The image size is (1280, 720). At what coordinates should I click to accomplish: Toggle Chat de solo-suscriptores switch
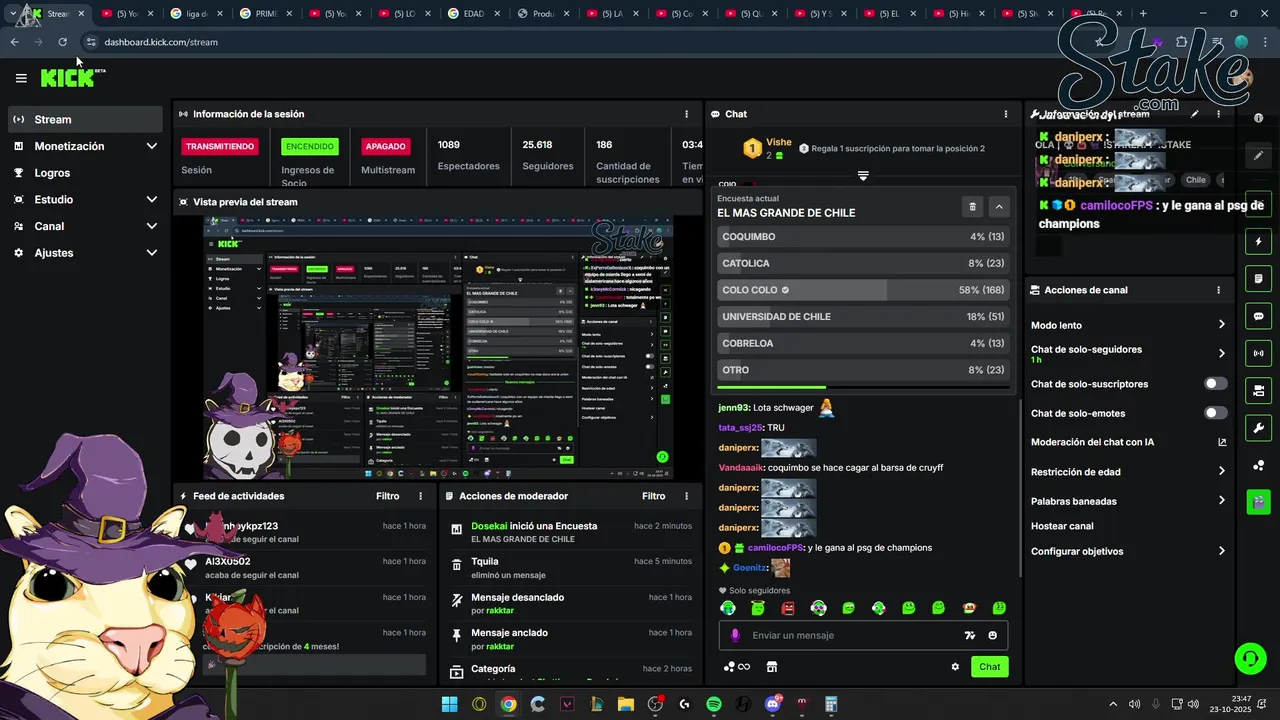tap(1215, 384)
